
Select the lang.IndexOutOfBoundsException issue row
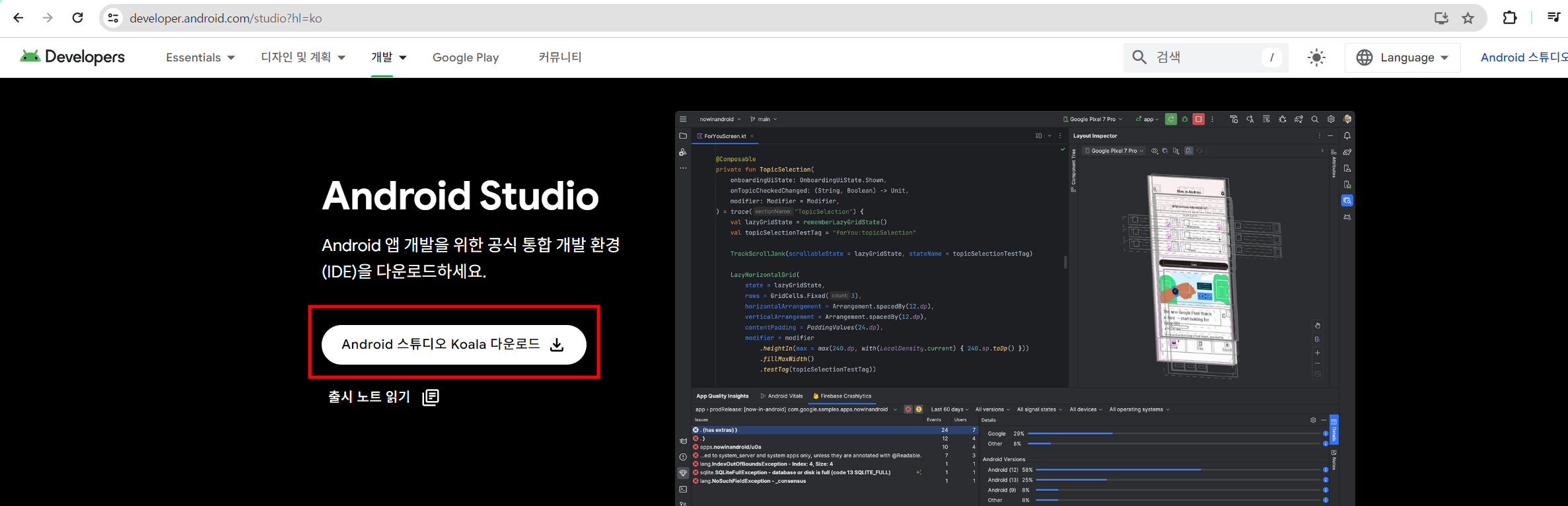pyautogui.click(x=834, y=464)
